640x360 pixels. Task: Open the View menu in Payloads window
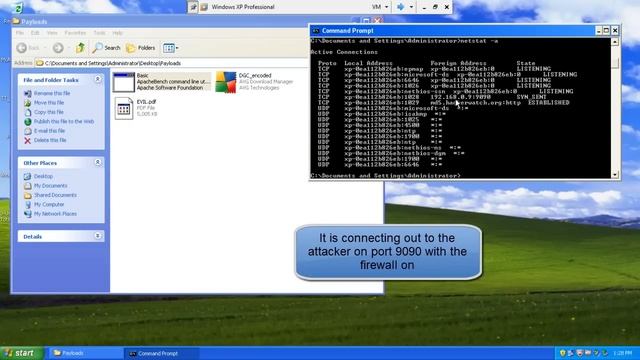(x=52, y=33)
